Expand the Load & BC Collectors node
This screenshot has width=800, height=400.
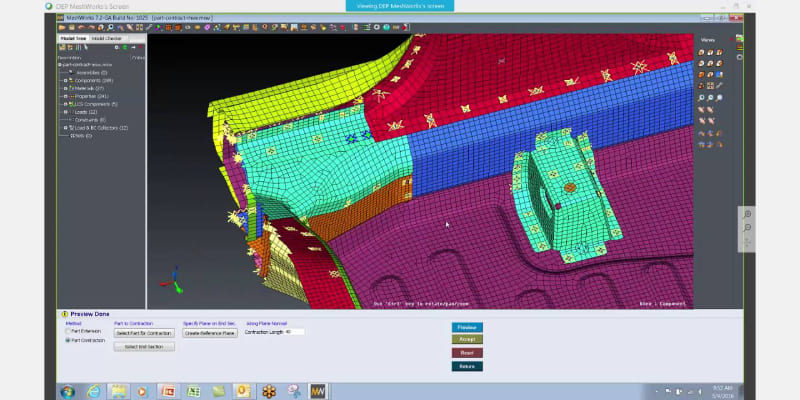[66, 128]
